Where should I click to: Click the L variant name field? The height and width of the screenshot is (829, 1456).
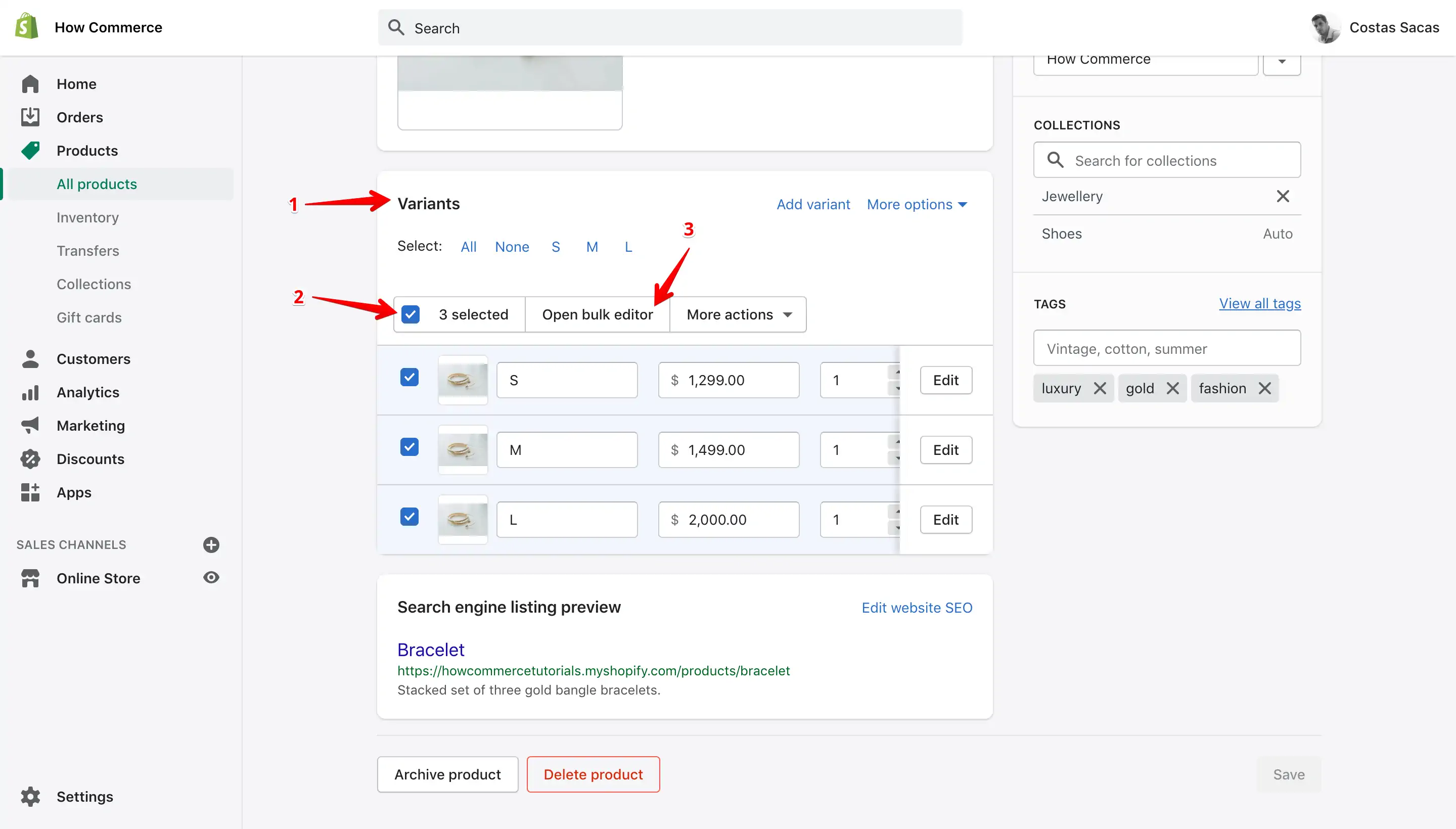click(x=567, y=519)
